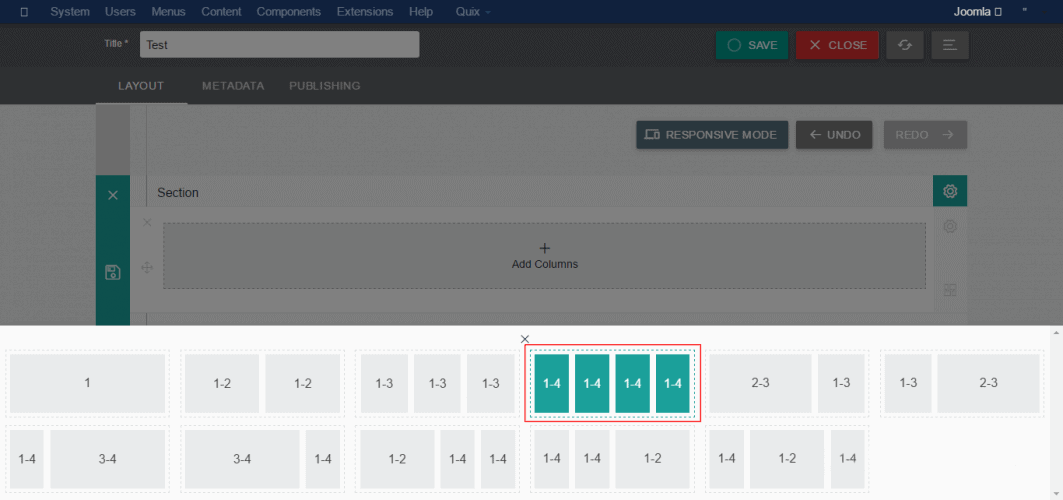Click the Undo button
The height and width of the screenshot is (500, 1063).
coord(834,135)
